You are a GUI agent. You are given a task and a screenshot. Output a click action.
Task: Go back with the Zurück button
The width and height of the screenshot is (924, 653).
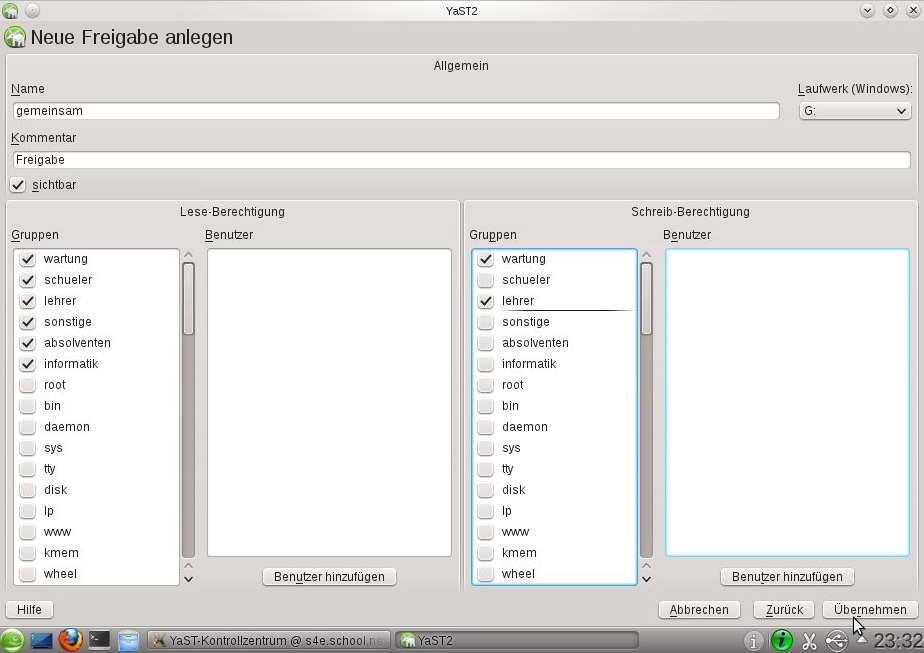[x=784, y=610]
